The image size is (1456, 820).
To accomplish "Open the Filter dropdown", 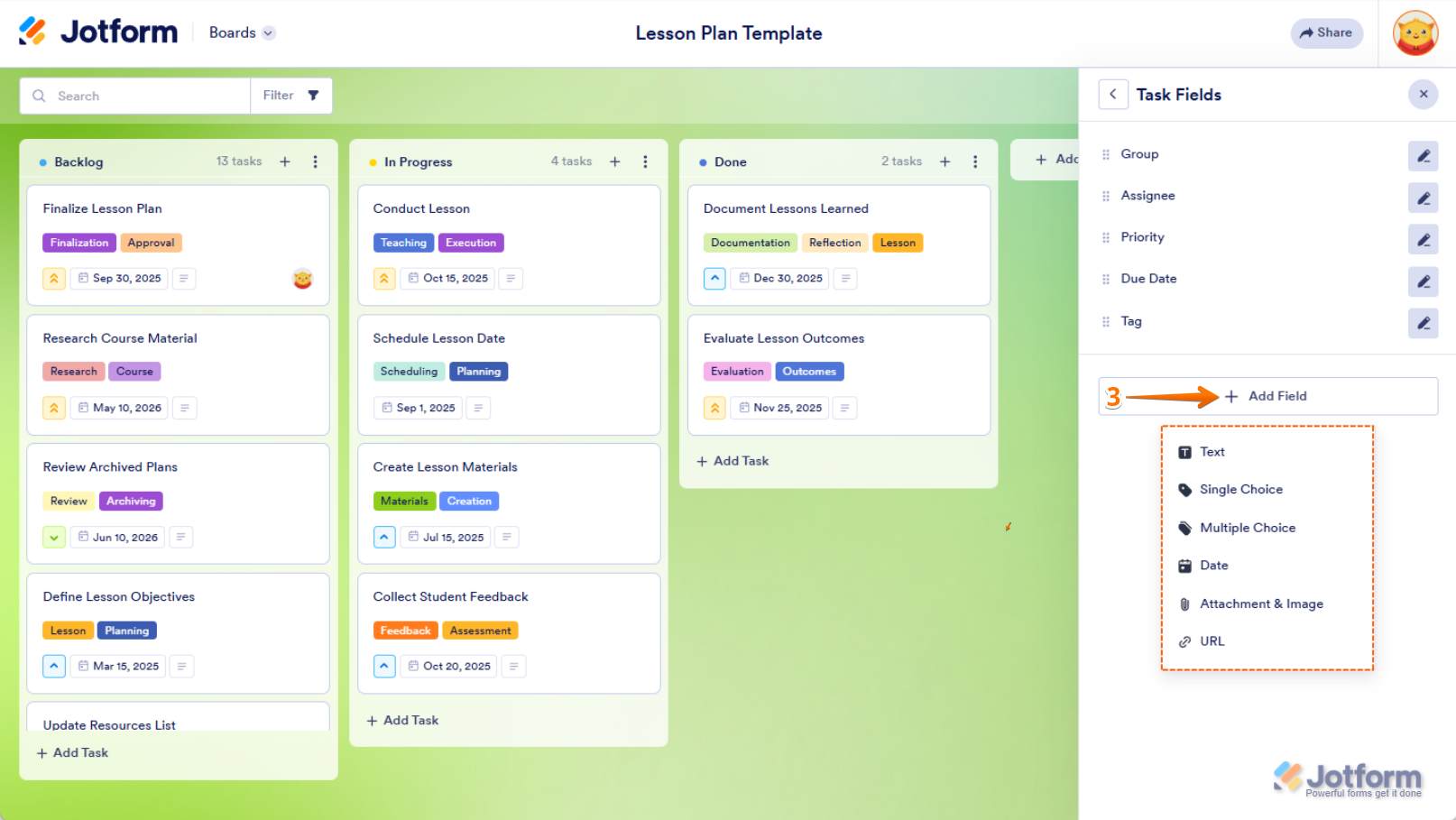I will point(290,96).
